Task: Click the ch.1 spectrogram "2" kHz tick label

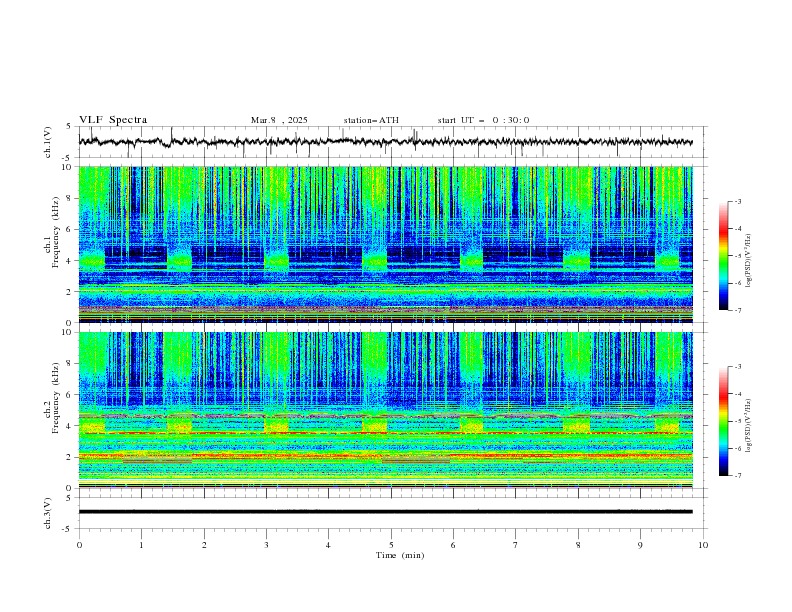Action: click(70, 292)
